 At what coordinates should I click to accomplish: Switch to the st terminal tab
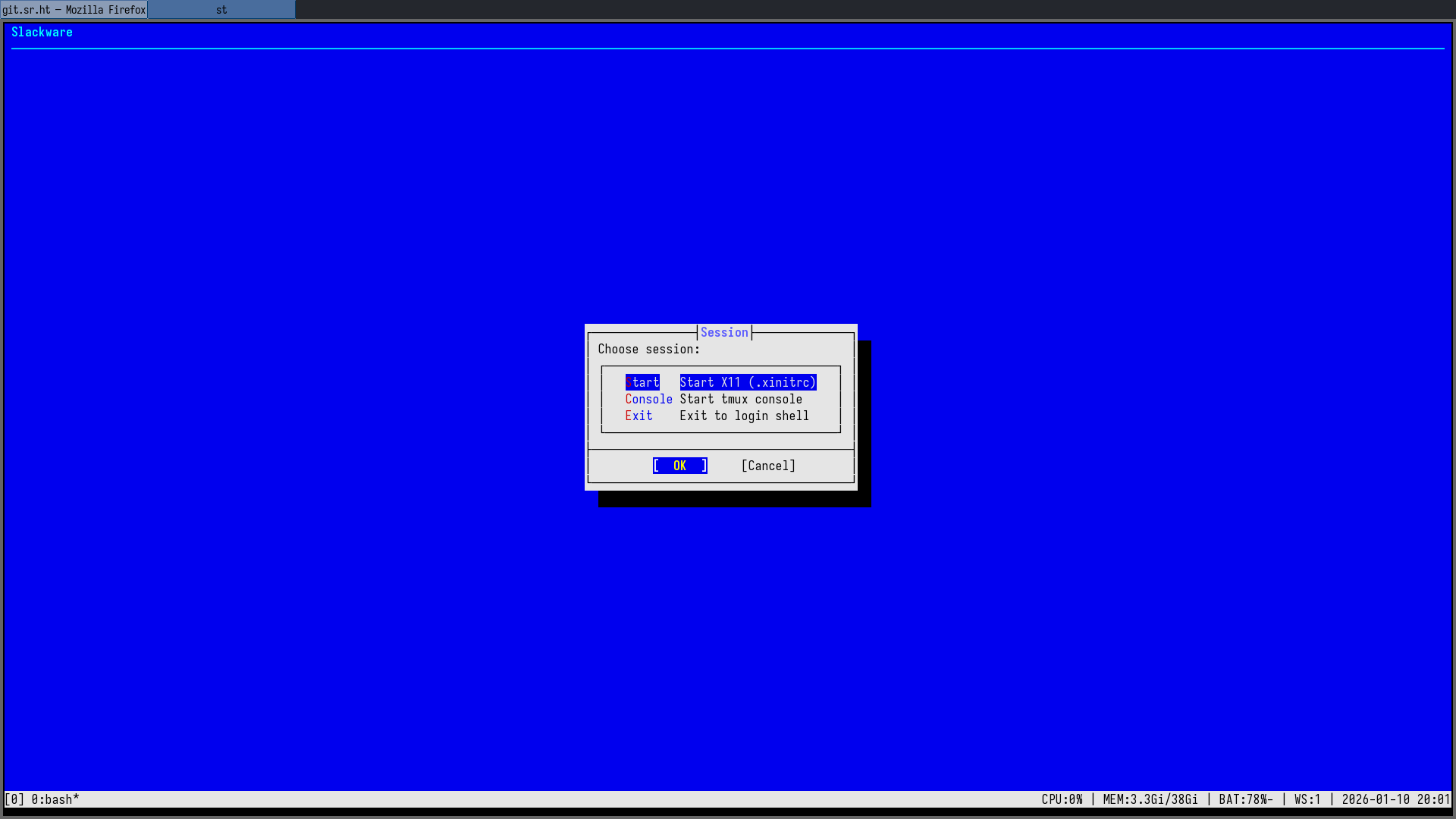point(221,10)
